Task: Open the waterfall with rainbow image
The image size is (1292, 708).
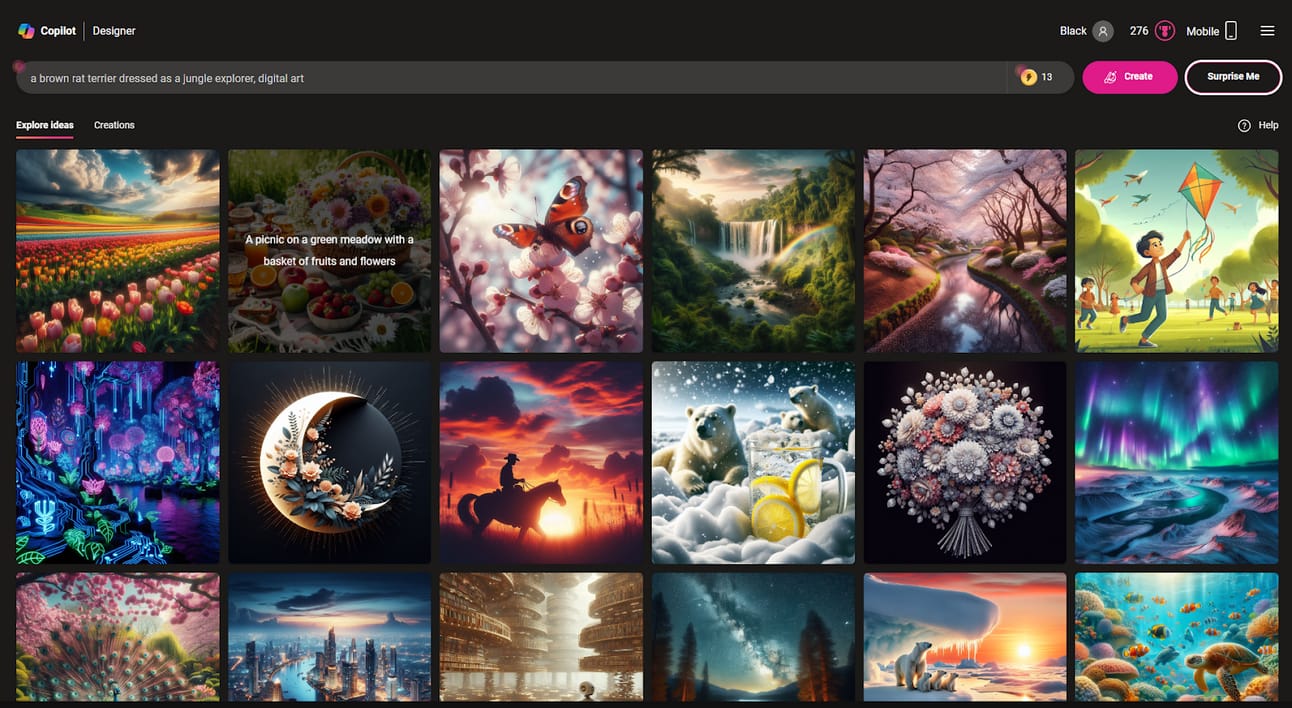Action: (753, 251)
